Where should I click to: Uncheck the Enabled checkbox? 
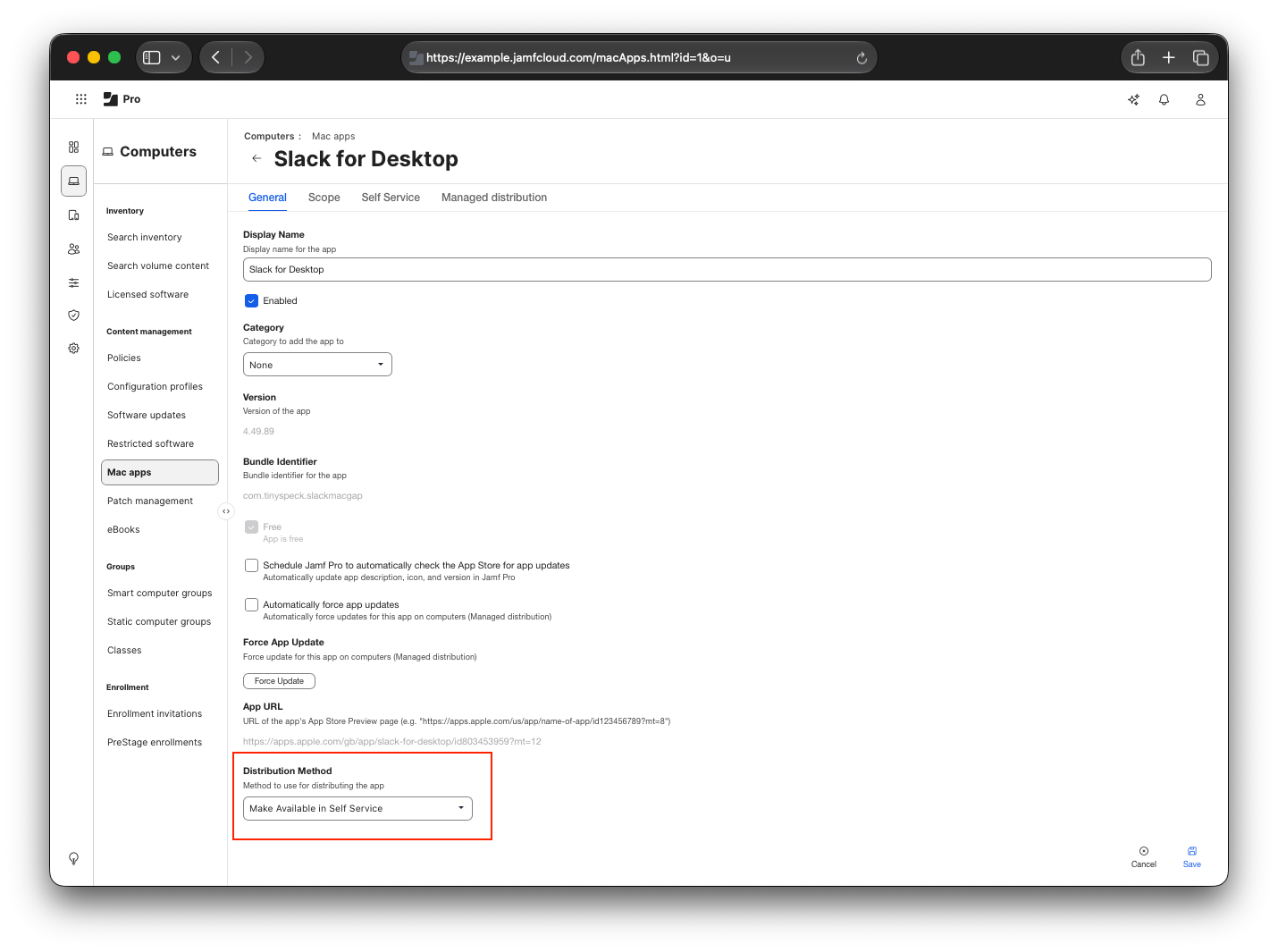click(x=251, y=300)
